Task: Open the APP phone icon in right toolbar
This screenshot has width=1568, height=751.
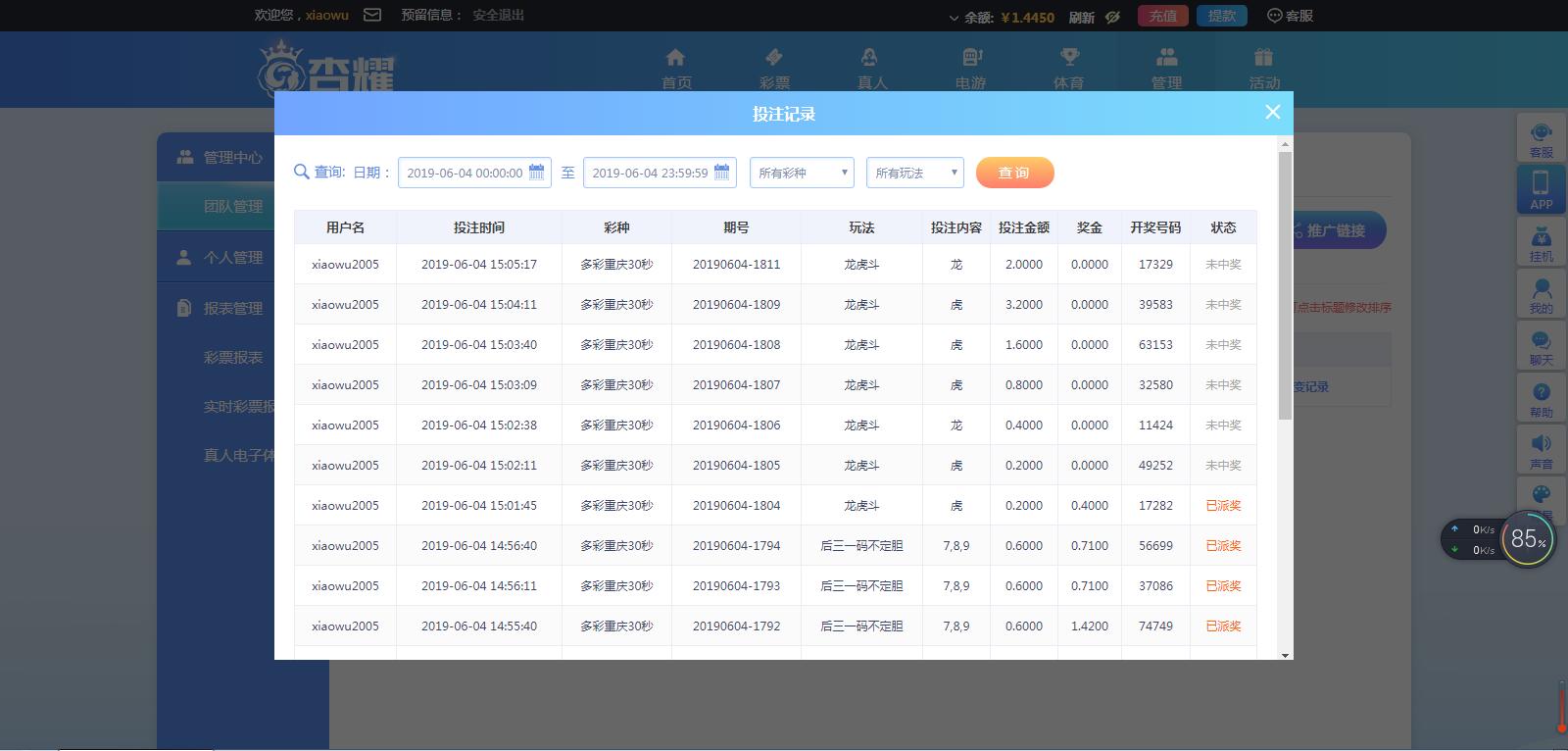Action: (1542, 190)
